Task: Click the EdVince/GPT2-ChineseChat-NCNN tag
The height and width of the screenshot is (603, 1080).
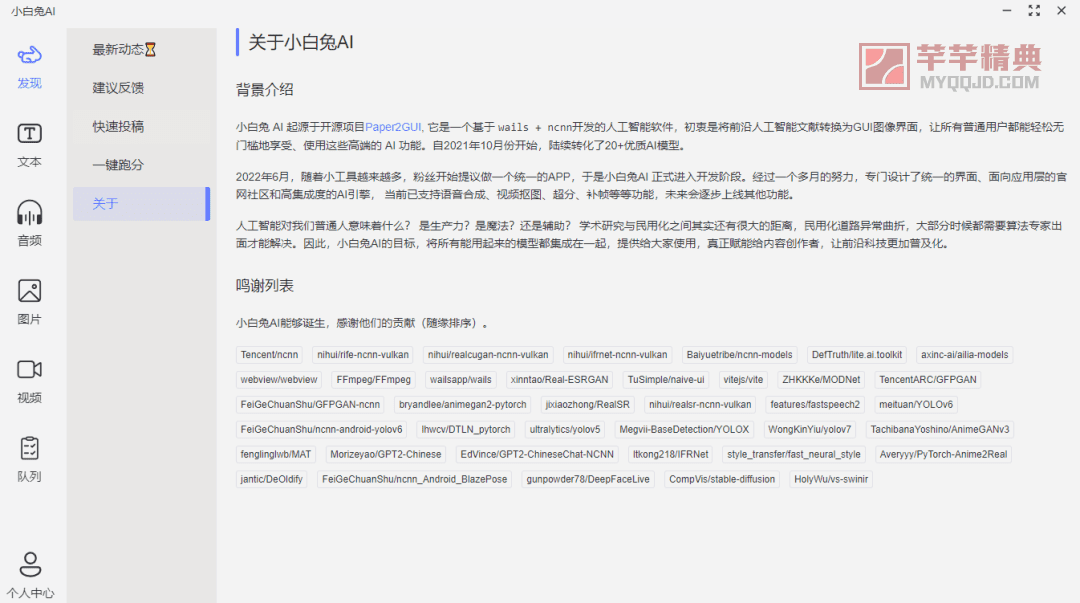Action: [x=537, y=454]
